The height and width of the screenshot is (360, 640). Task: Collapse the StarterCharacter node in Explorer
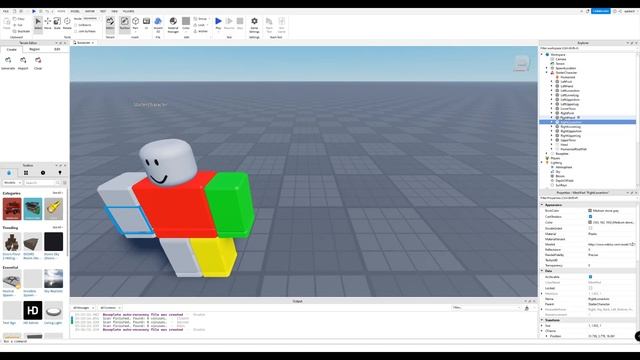[547, 73]
